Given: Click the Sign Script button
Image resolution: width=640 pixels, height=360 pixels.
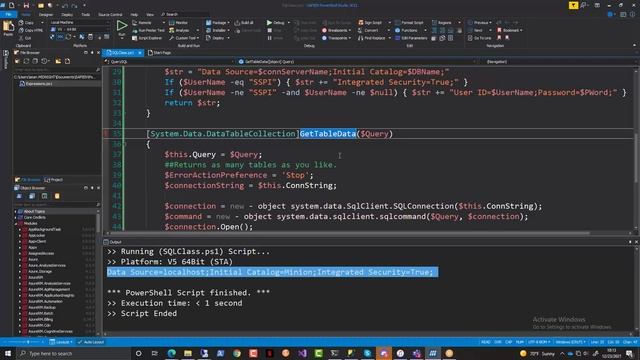Looking at the screenshot, I should tap(370, 22).
